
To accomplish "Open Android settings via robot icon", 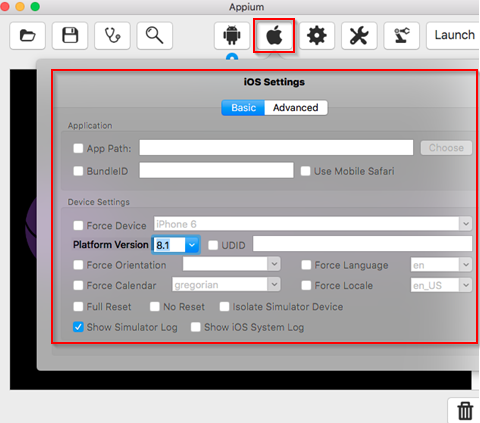I will pos(232,35).
